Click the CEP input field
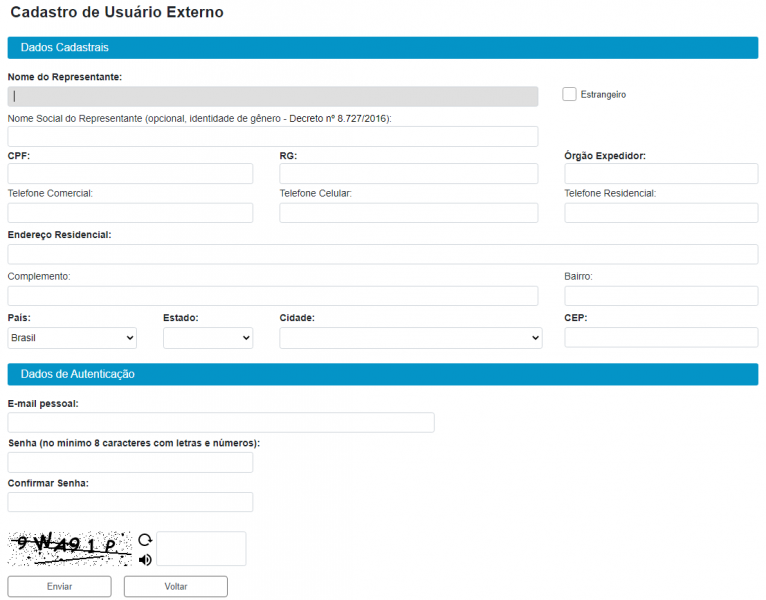This screenshot has height=600, width=766. click(661, 337)
